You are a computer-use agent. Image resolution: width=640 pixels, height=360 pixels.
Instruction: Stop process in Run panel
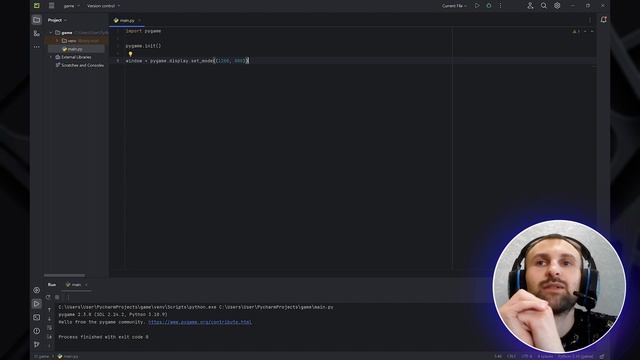(x=57, y=297)
